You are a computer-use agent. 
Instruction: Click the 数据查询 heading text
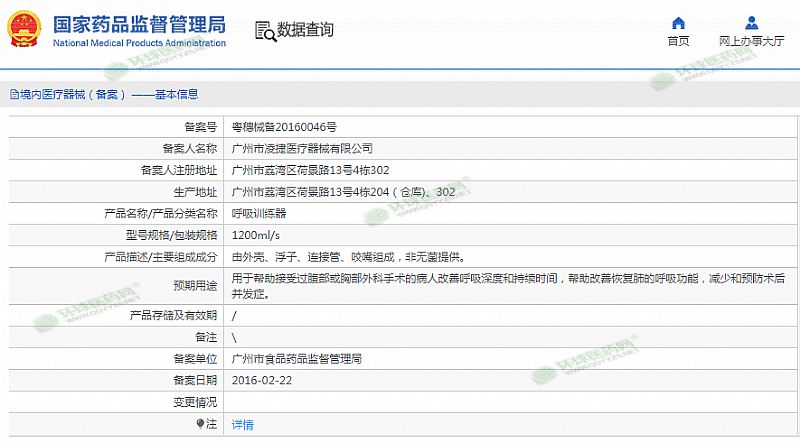click(x=305, y=31)
